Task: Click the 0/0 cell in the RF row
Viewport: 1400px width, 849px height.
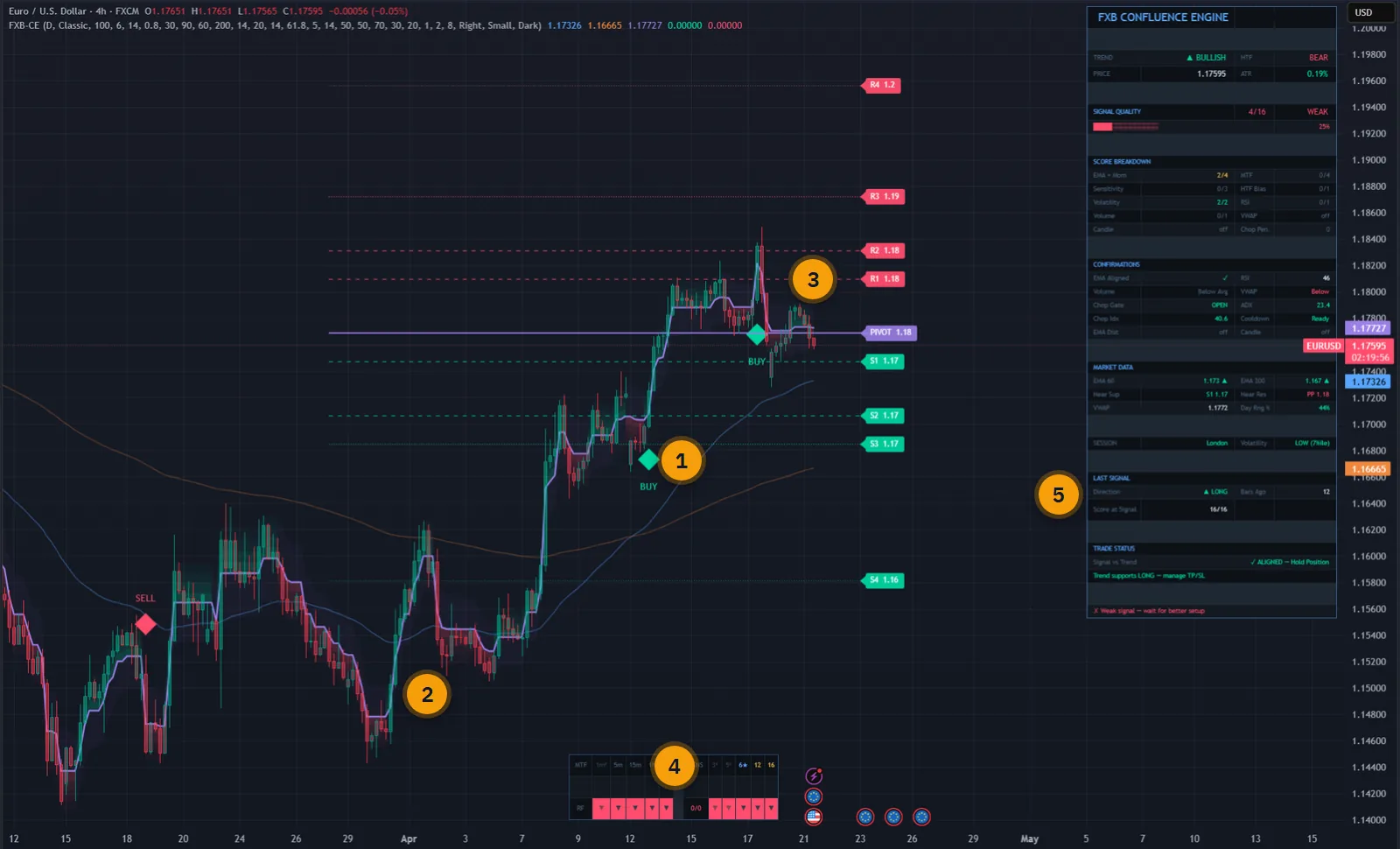Action: click(696, 808)
